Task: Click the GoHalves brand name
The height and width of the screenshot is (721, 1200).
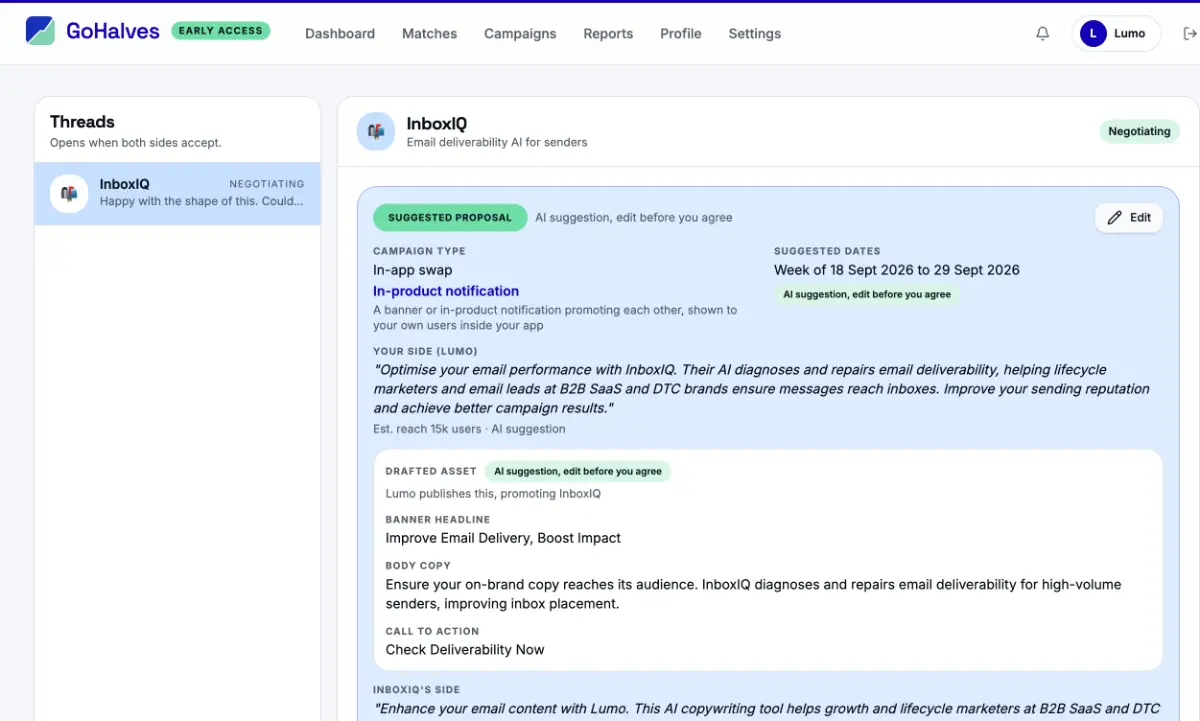Action: (113, 31)
